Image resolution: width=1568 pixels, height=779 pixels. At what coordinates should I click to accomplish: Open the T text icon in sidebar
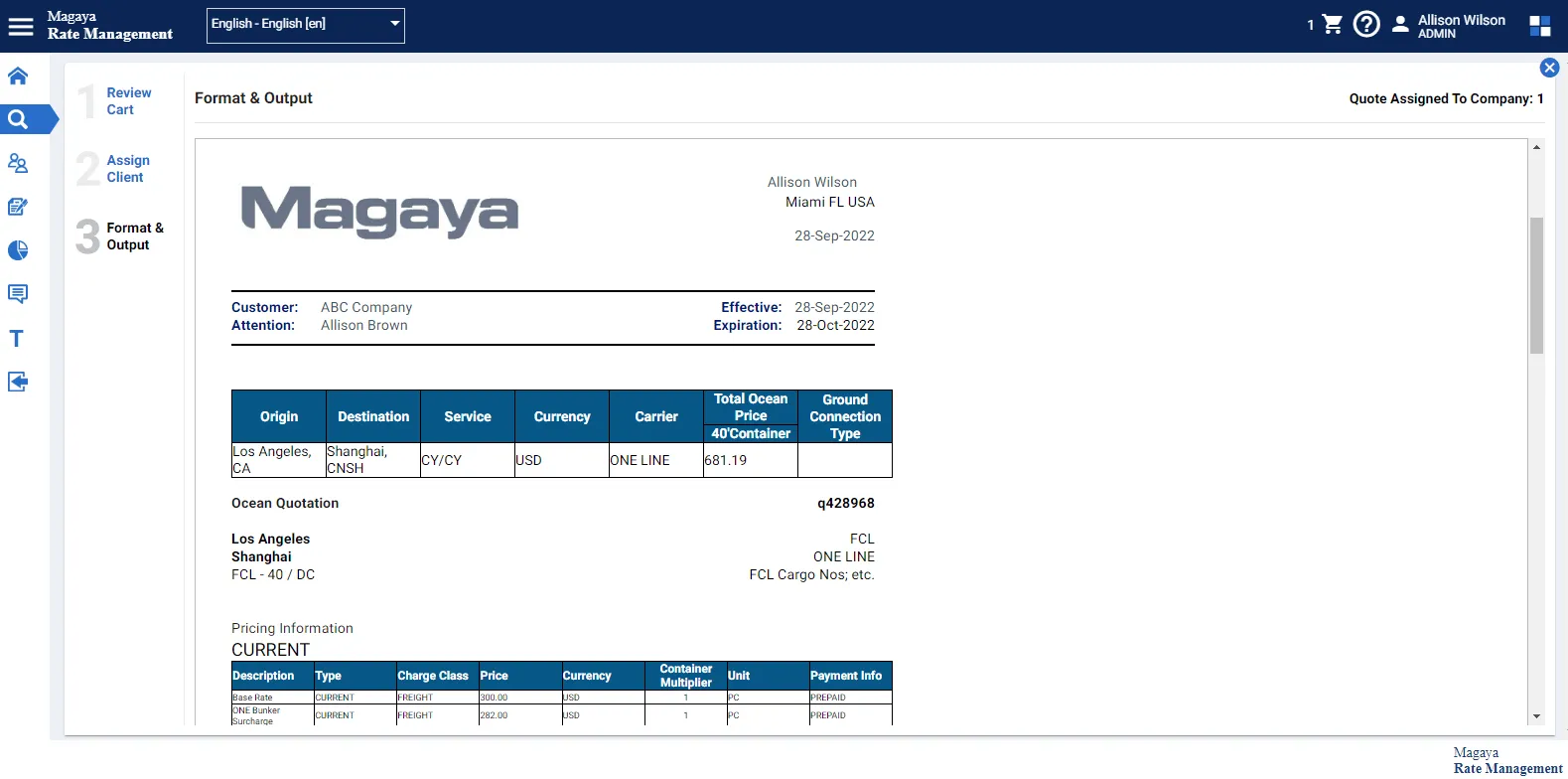pyautogui.click(x=17, y=338)
